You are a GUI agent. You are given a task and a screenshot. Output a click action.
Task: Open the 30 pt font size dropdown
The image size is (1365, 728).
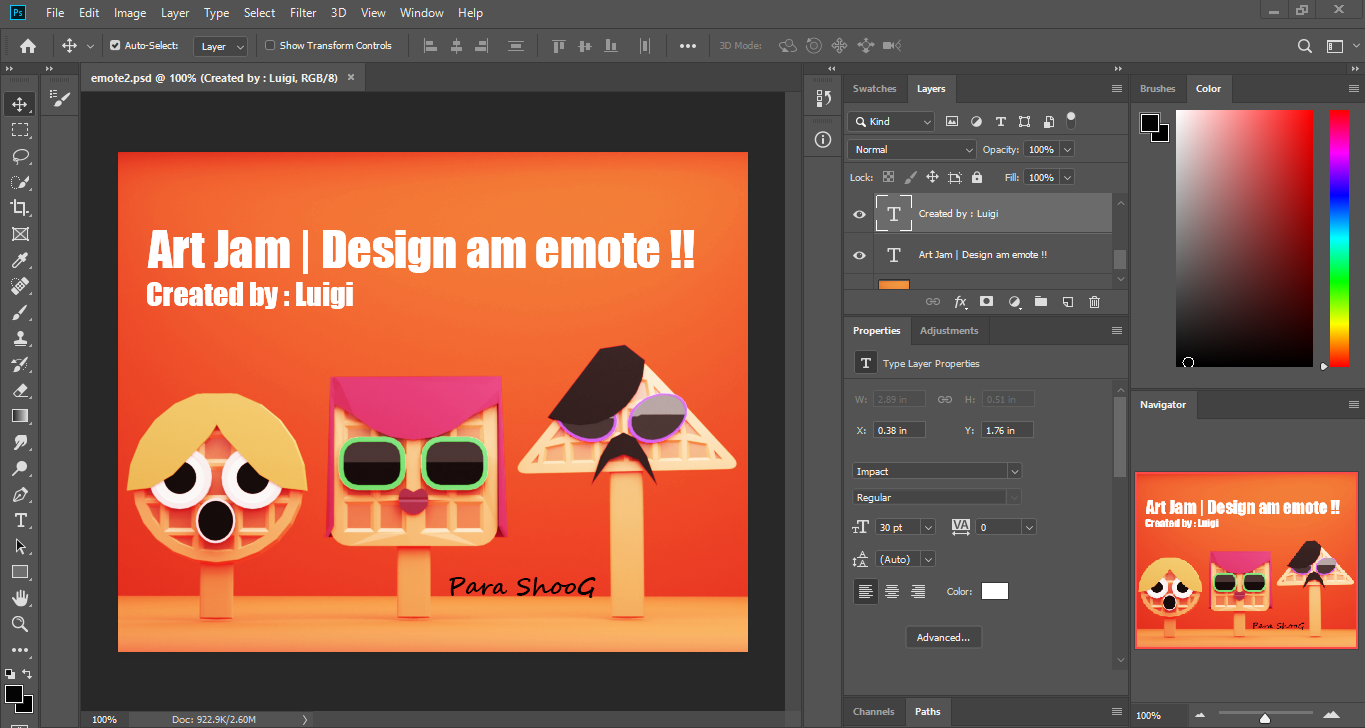click(x=926, y=526)
